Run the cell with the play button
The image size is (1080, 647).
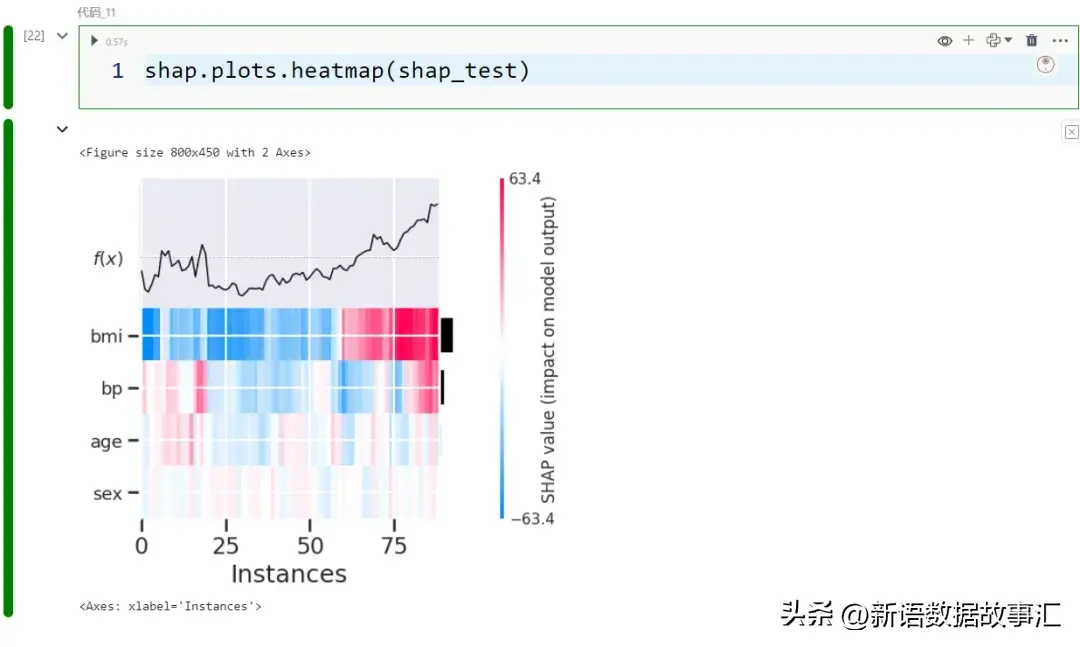click(94, 41)
